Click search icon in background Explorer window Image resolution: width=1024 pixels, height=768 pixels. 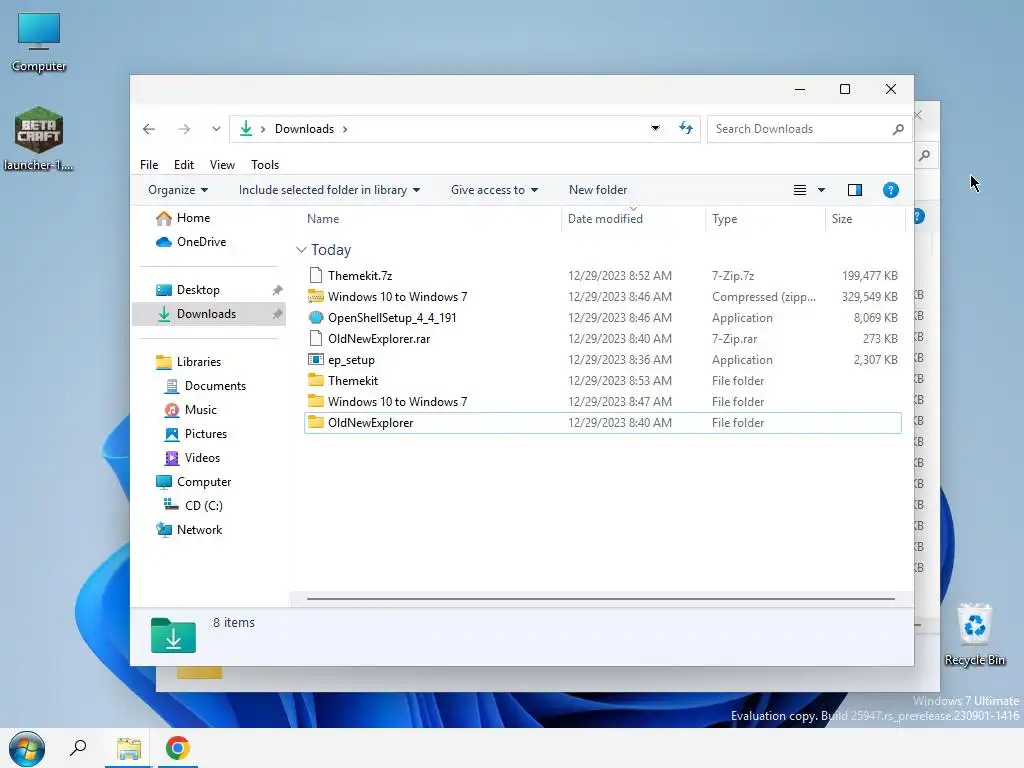924,155
